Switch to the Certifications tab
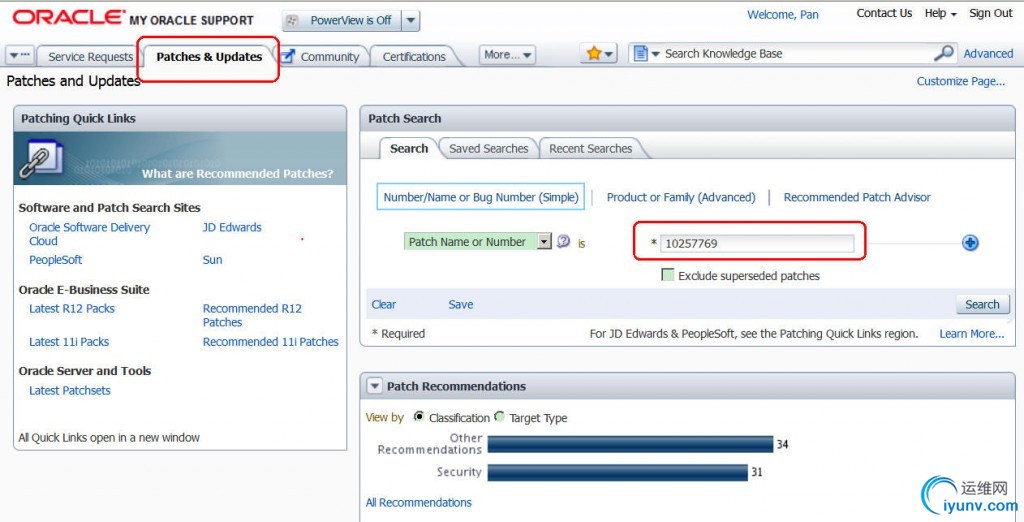Image resolution: width=1024 pixels, height=522 pixels. [x=414, y=57]
